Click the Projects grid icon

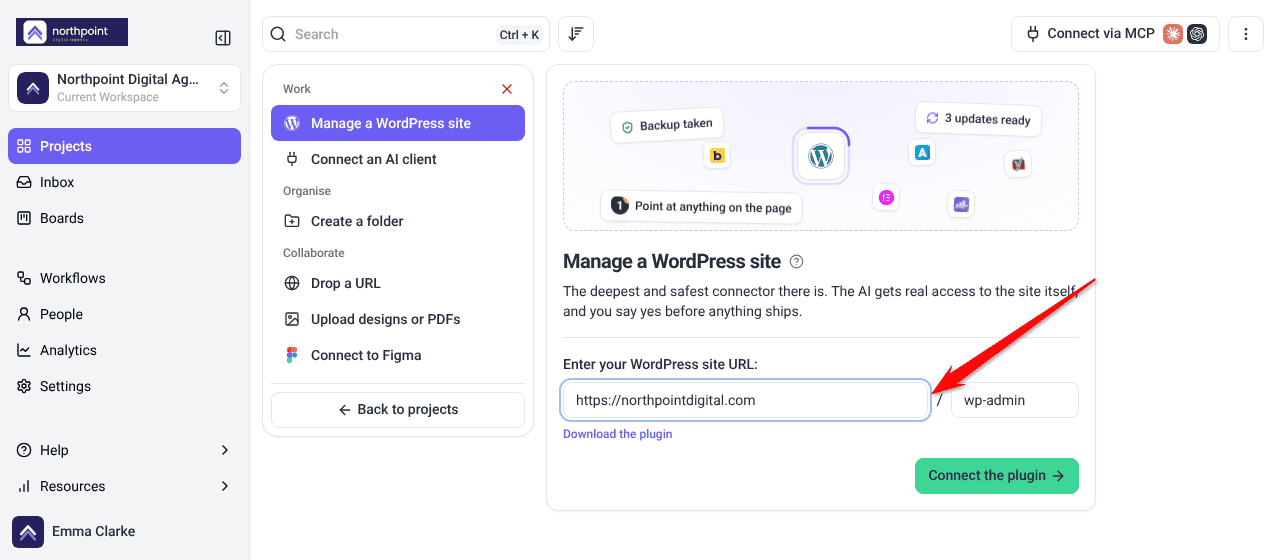[x=24, y=146]
